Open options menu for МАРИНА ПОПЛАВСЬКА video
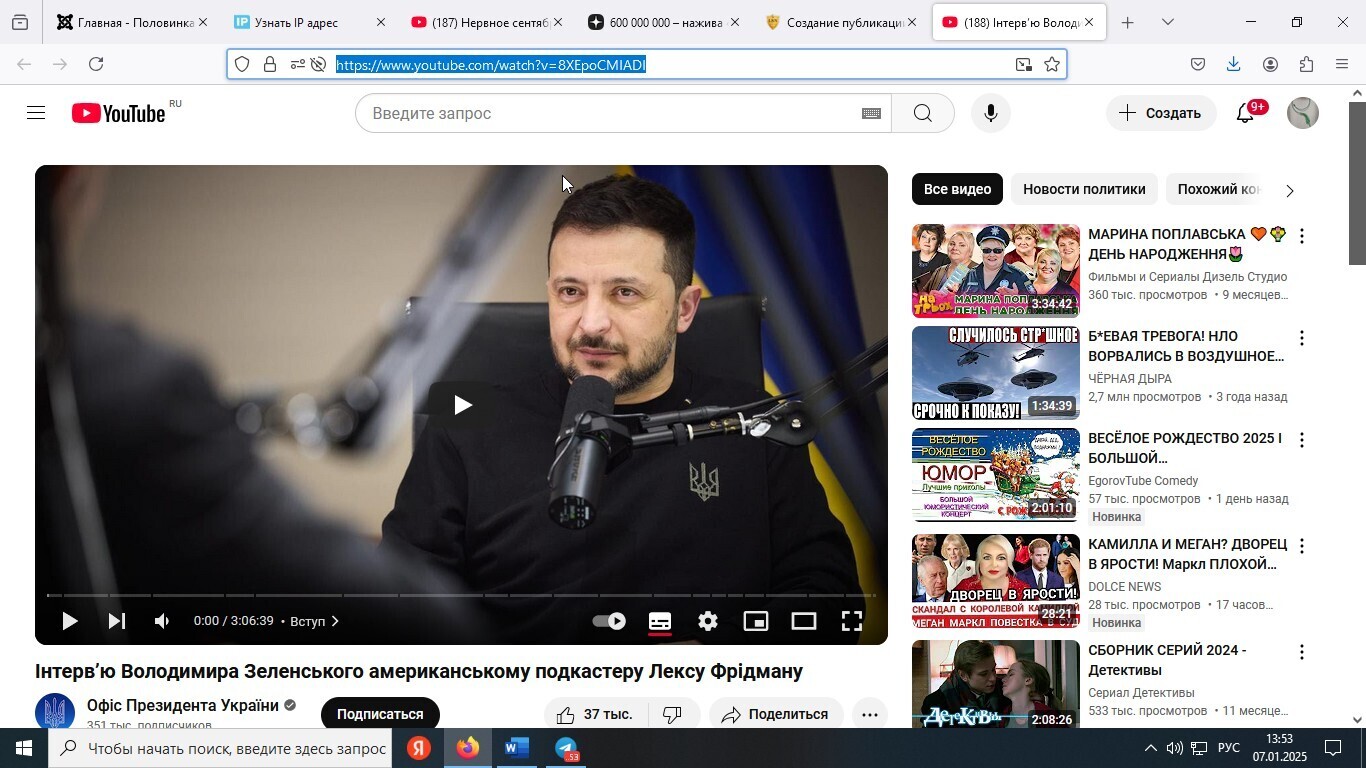 [1301, 236]
